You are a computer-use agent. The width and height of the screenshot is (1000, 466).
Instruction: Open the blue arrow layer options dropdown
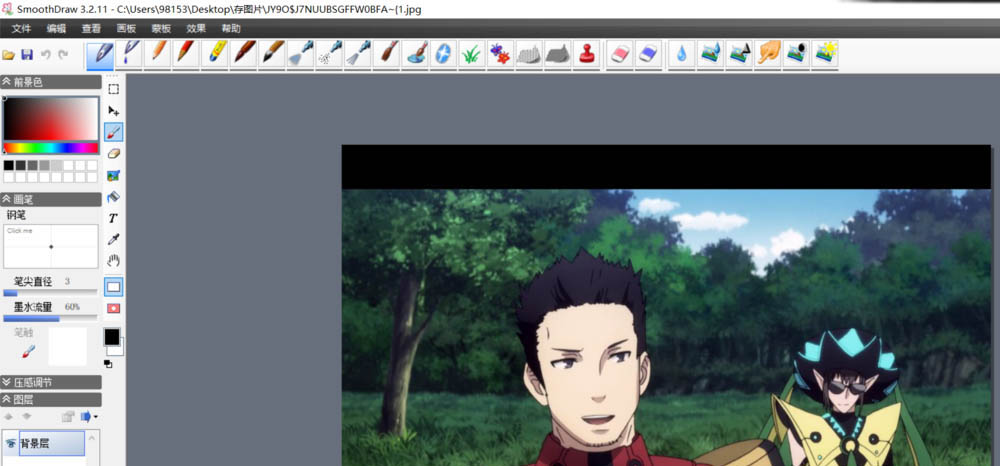coord(89,417)
